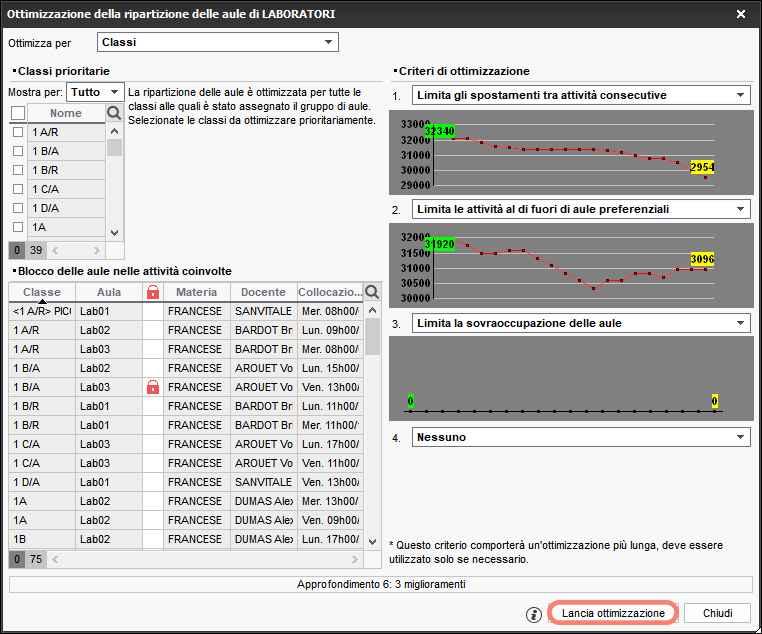Viewport: 762px width, 634px height.
Task: Toggle the select-all checkbox above Nome
Action: pyautogui.click(x=18, y=113)
